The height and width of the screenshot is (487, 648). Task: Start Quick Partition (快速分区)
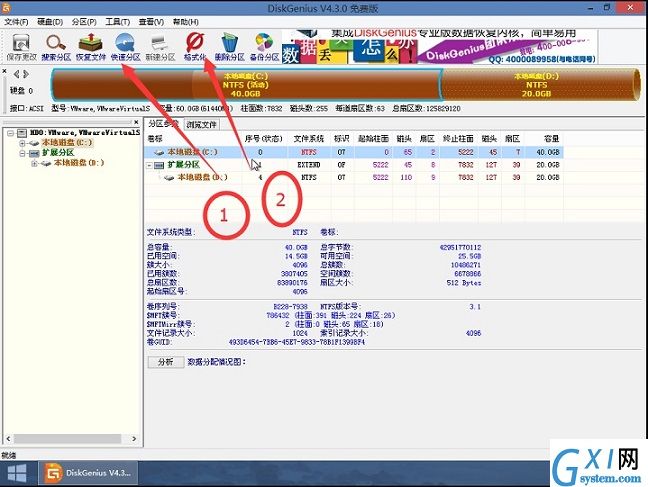[125, 48]
